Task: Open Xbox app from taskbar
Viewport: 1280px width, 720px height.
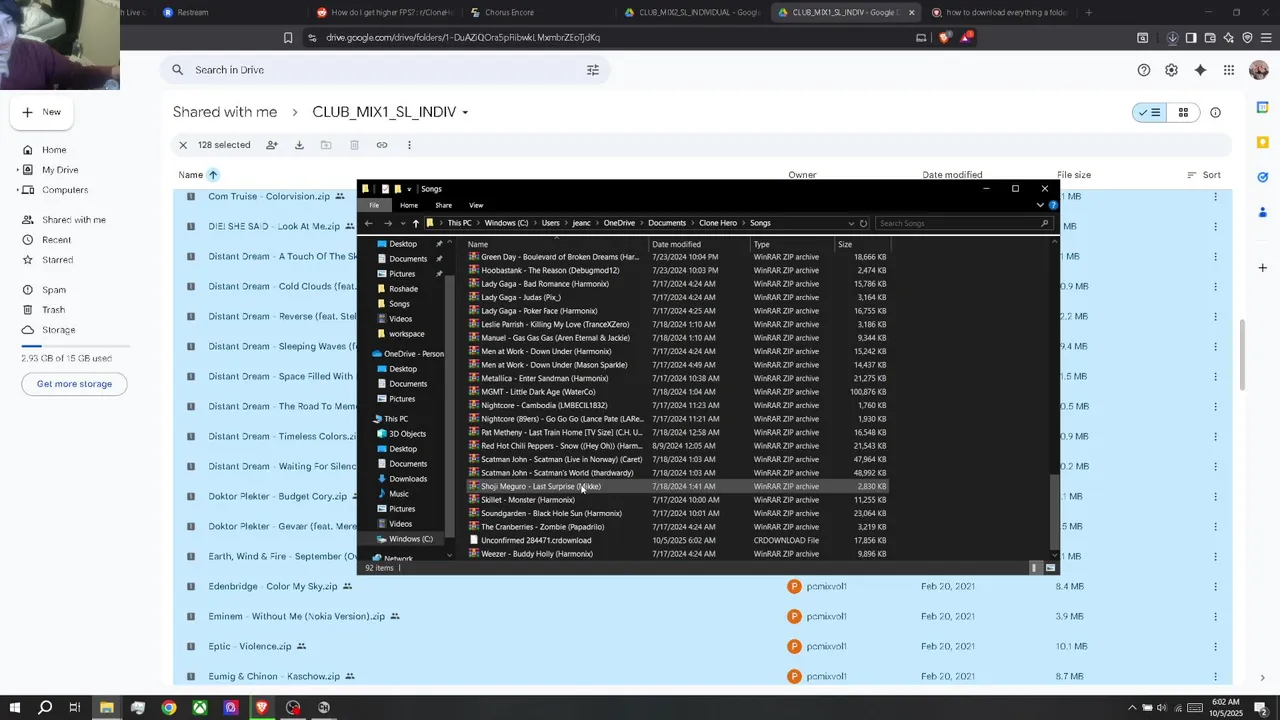Action: [x=200, y=708]
